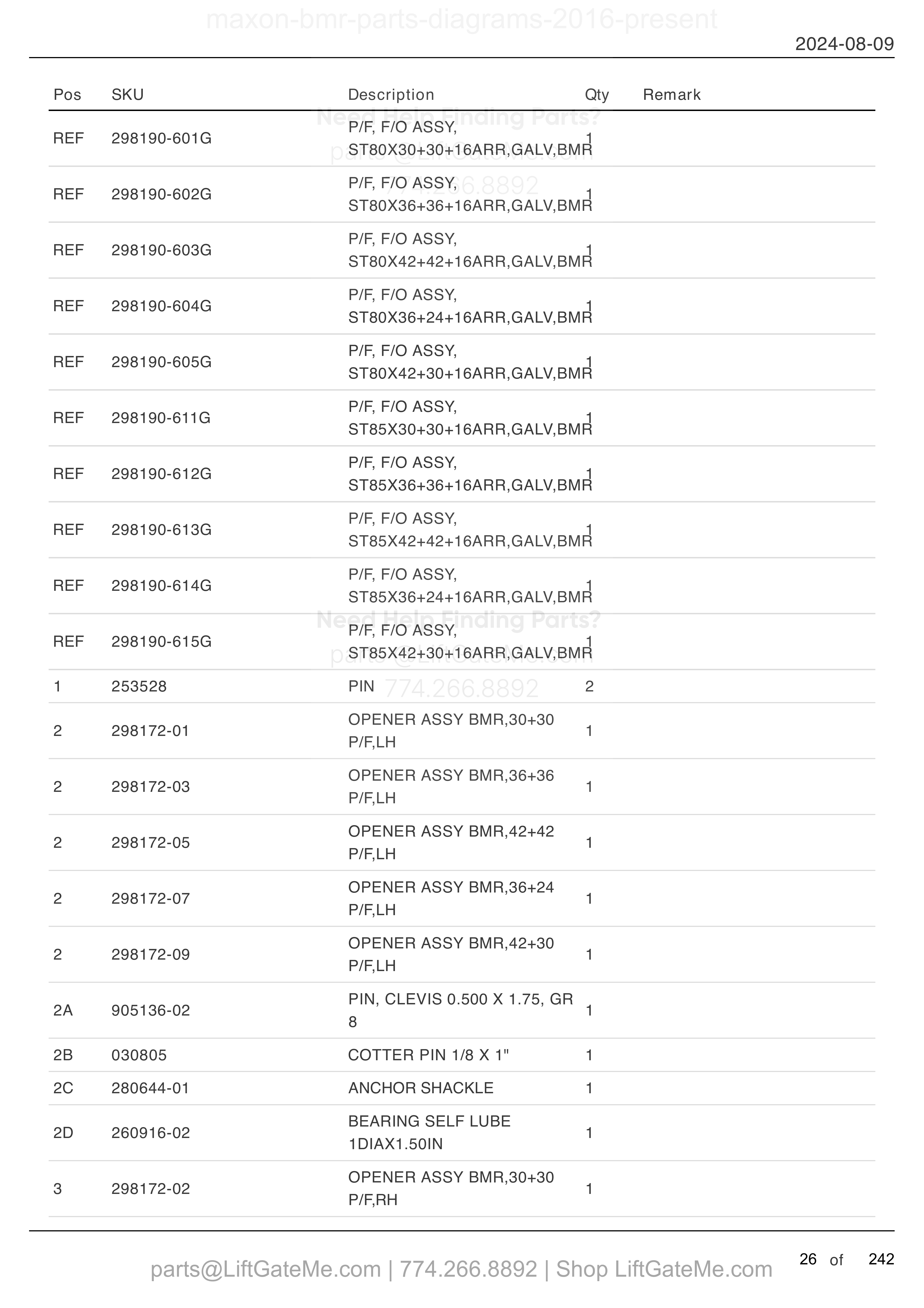This screenshot has width=924, height=1308.
Task: Click the date 2024-08-09
Action: [844, 44]
